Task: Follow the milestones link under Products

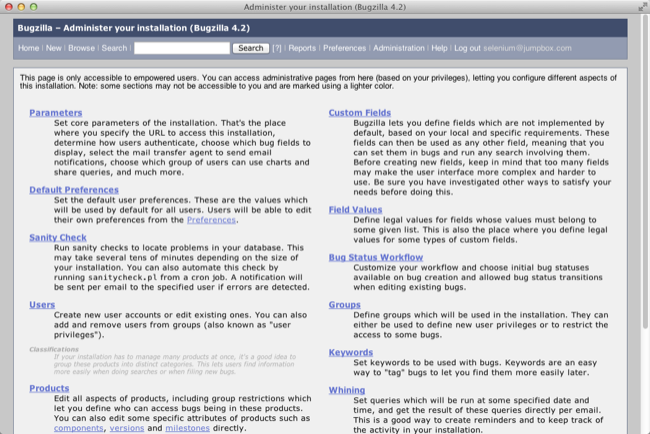Action: 187,428
